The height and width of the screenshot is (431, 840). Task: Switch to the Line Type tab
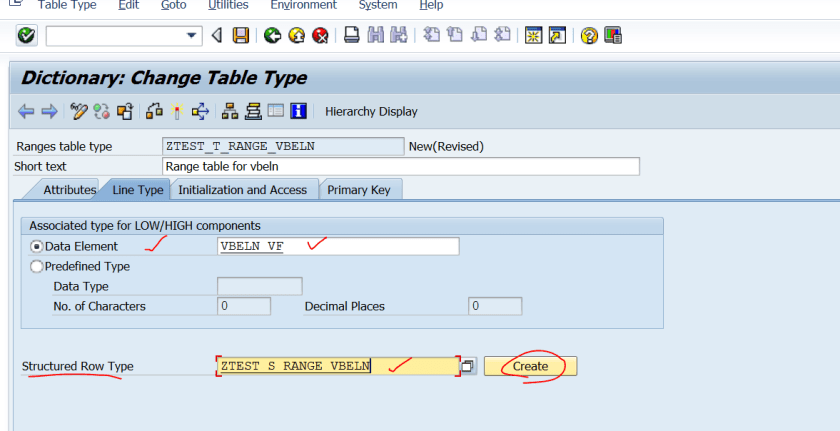138,190
